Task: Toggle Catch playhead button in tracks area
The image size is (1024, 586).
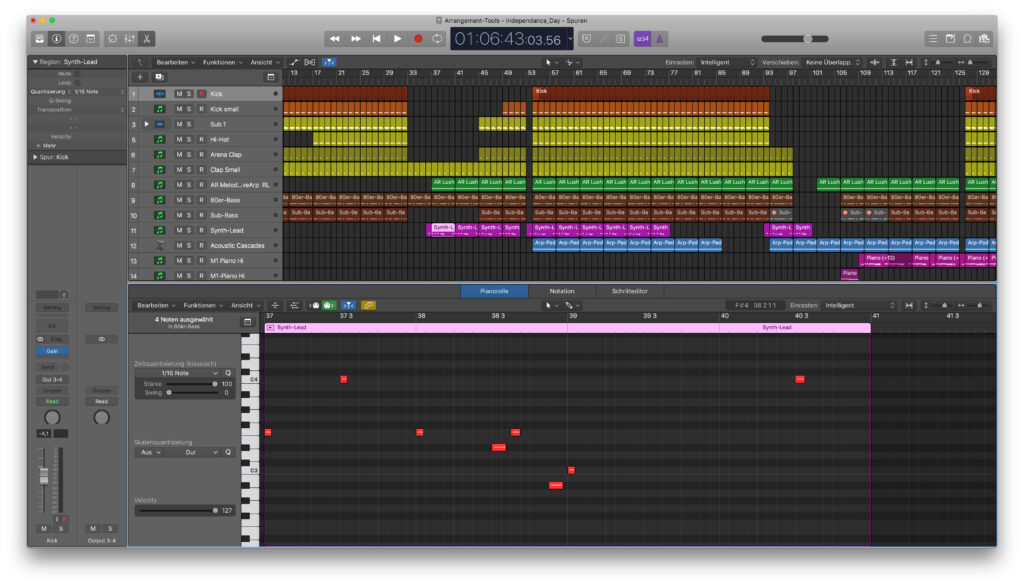Action: tap(329, 63)
